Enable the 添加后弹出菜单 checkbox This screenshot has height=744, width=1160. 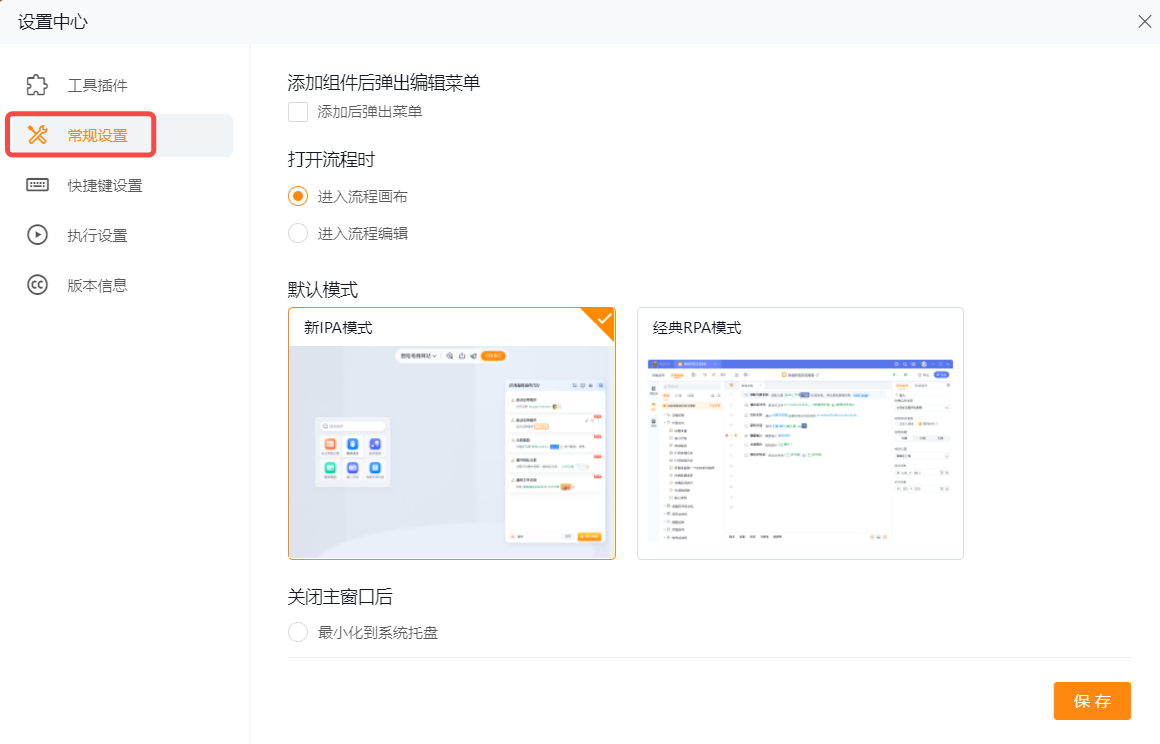coord(298,112)
